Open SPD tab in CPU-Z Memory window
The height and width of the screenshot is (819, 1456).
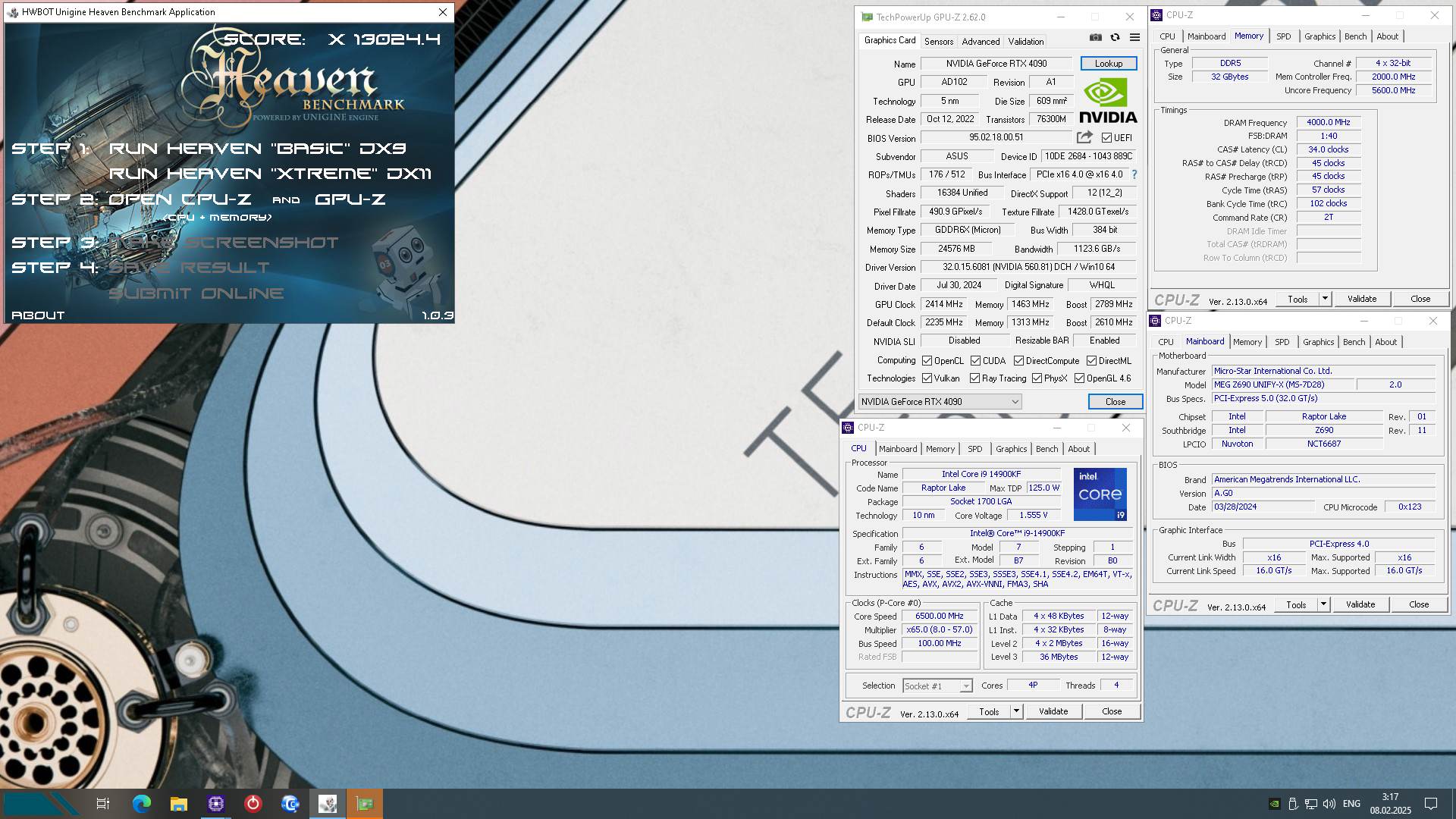pos(1283,36)
